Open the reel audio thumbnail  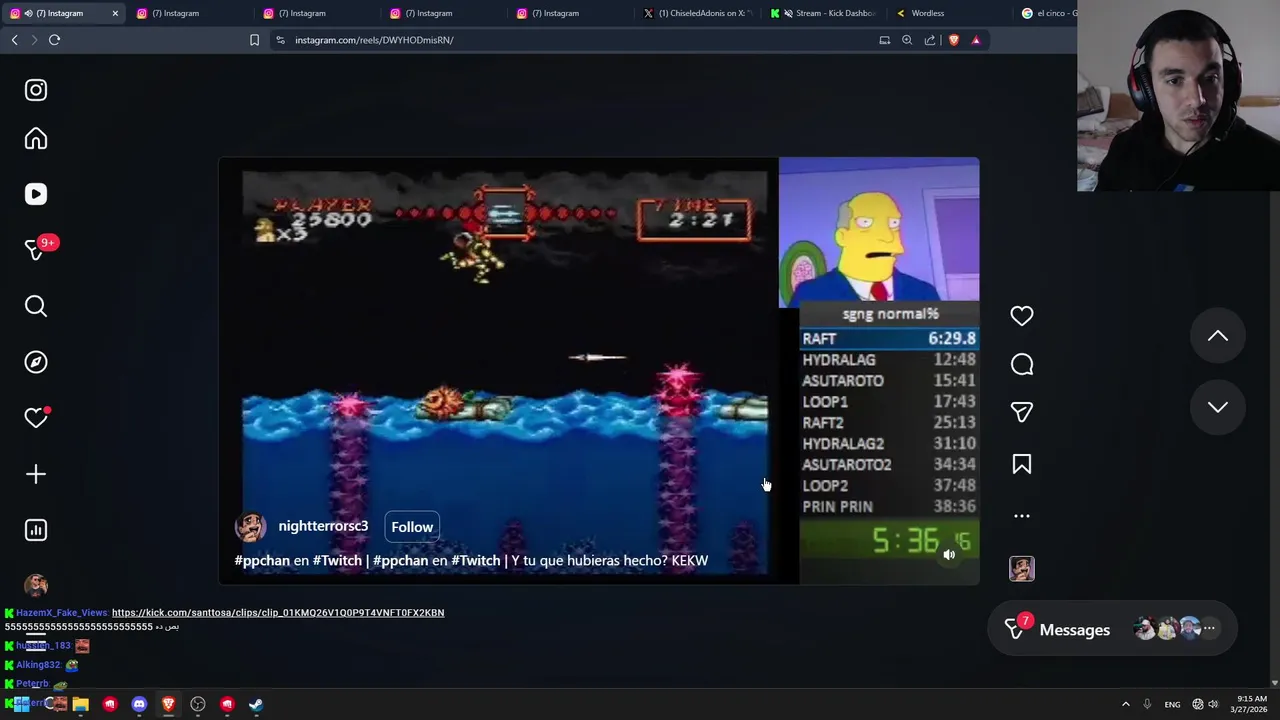(1022, 569)
